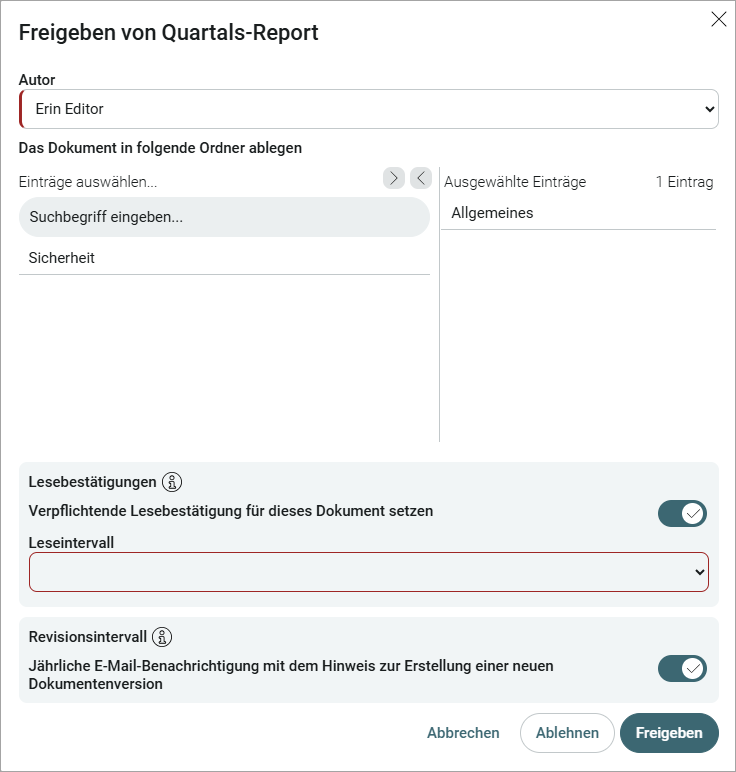Click the Jährliche E-Mail-Benachrichtigung label text
This screenshot has height=772, width=736.
click(x=291, y=675)
